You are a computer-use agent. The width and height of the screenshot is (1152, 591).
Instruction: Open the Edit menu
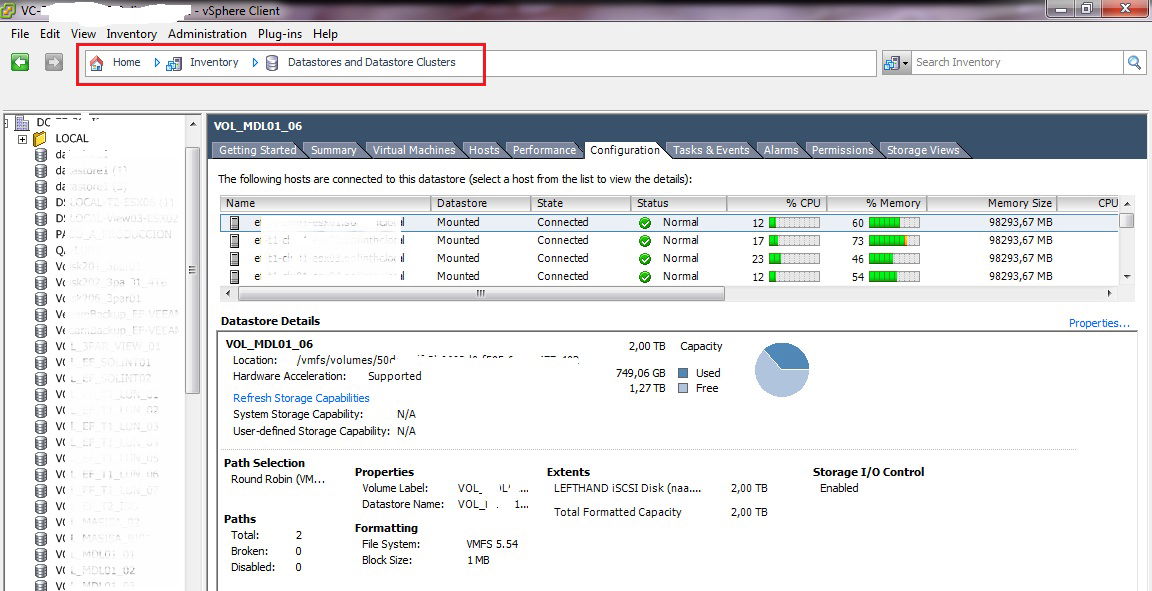tap(50, 34)
